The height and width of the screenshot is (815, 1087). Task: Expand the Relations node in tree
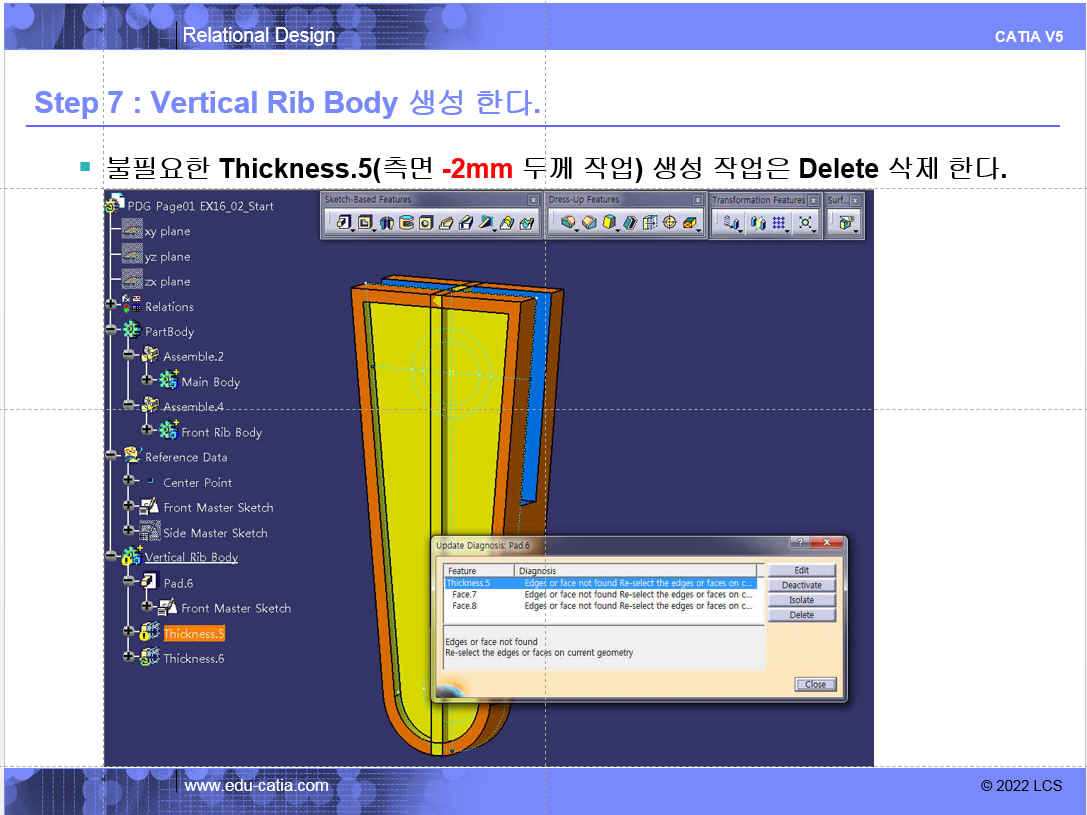click(x=111, y=306)
